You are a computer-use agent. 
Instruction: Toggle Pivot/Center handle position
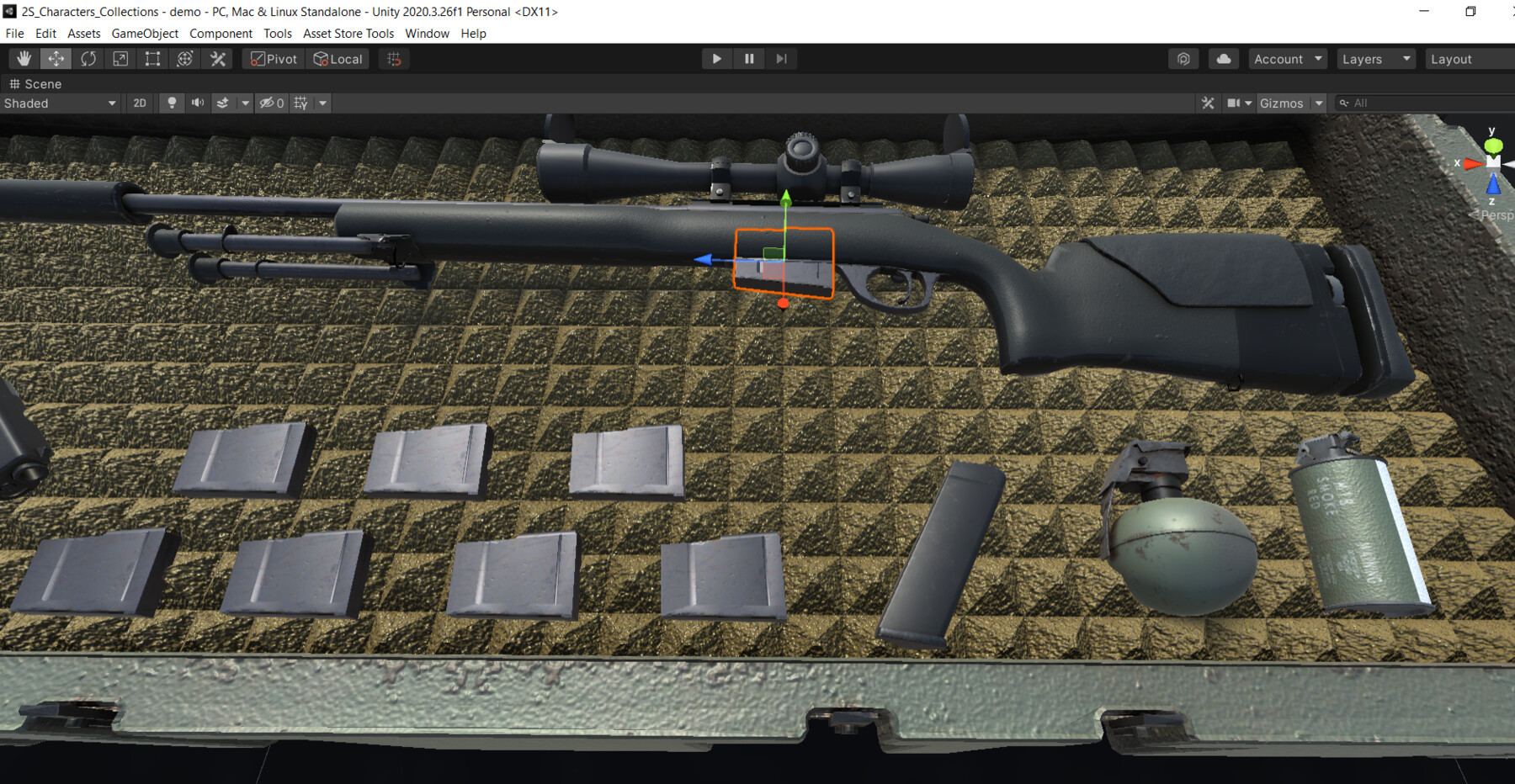(x=274, y=59)
